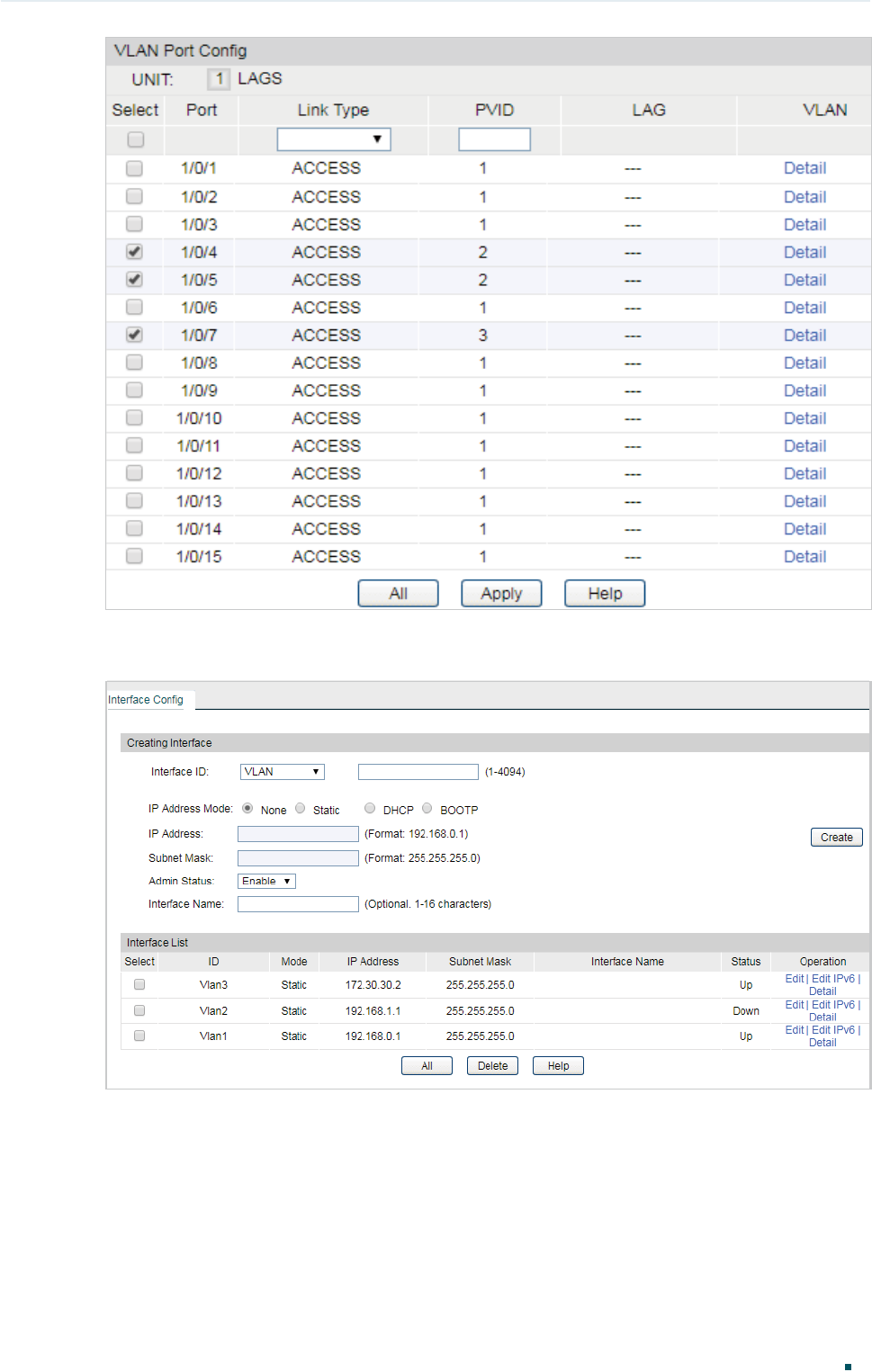The height and width of the screenshot is (1372, 872).
Task: Click the Down status of Vlan2
Action: tap(746, 1011)
